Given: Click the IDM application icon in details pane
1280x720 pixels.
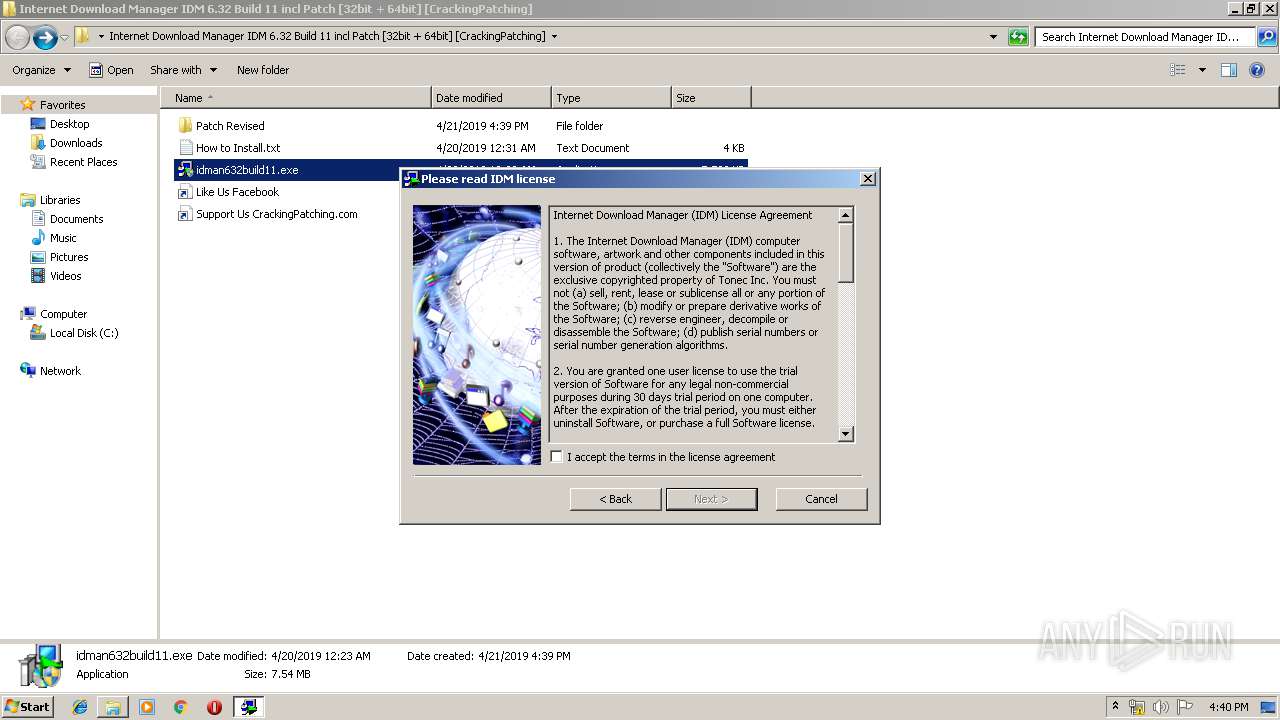Looking at the screenshot, I should 40,666.
